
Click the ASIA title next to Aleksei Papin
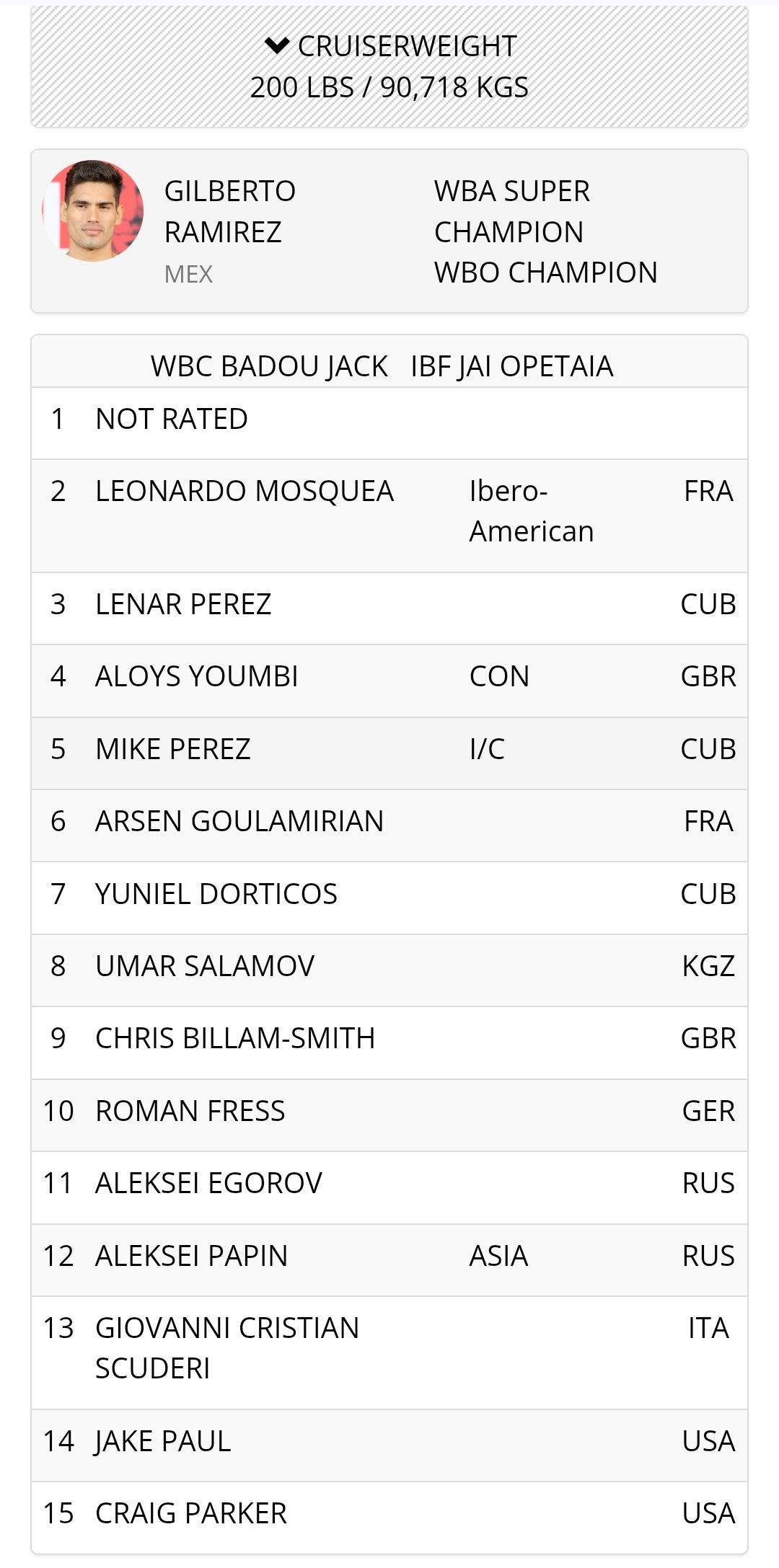(x=498, y=1256)
